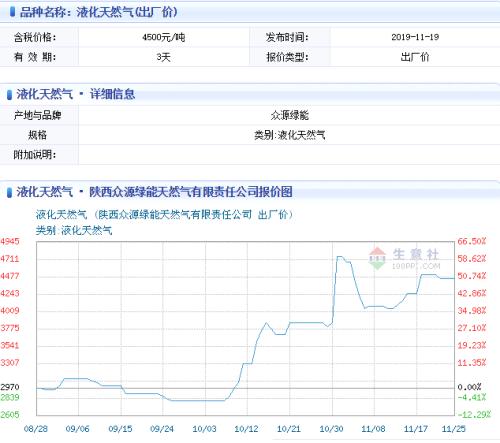This screenshot has width=500, height=443.
Task: Click the baseline y-axis value 2970
Action: tap(10, 387)
